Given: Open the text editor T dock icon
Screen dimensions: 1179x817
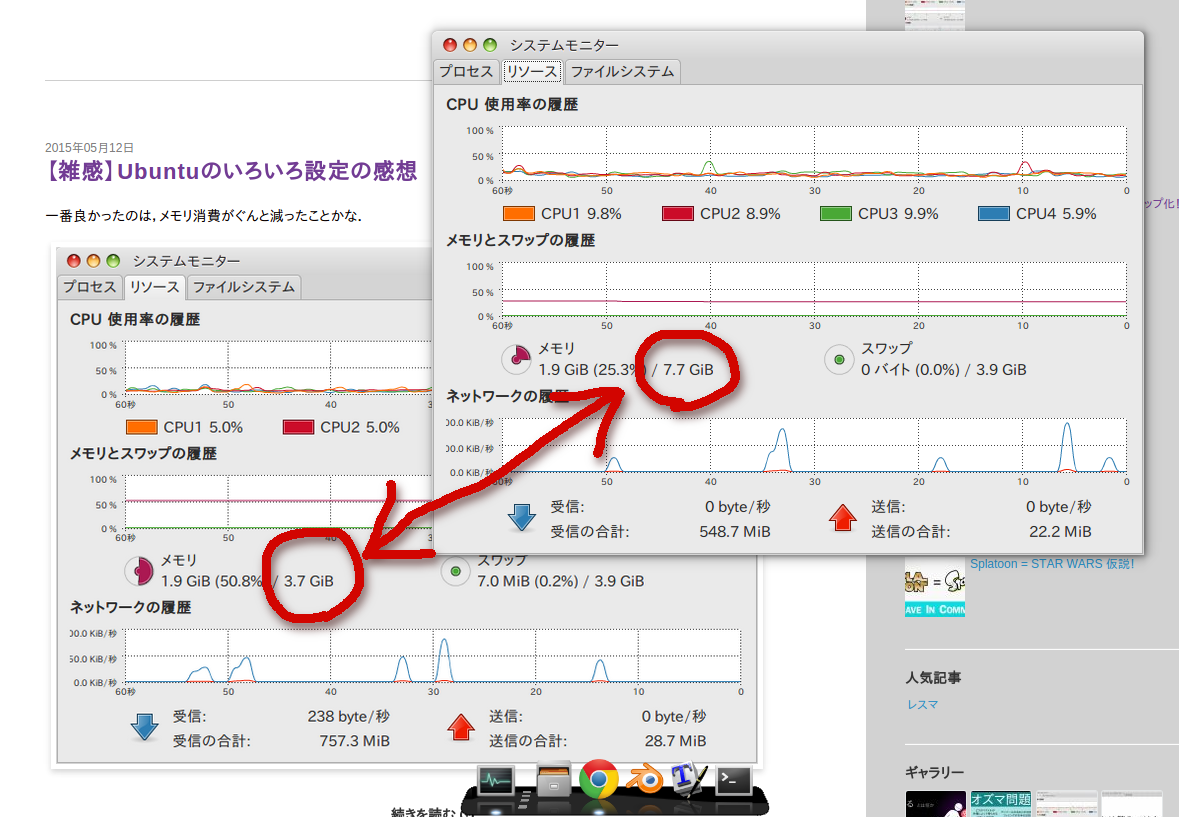Looking at the screenshot, I should 688,779.
